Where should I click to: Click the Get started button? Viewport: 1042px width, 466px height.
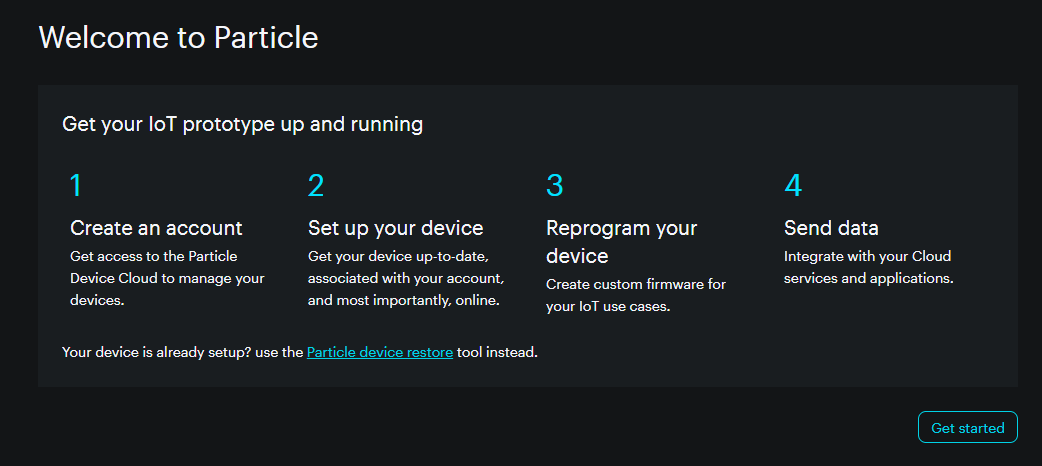[967, 428]
